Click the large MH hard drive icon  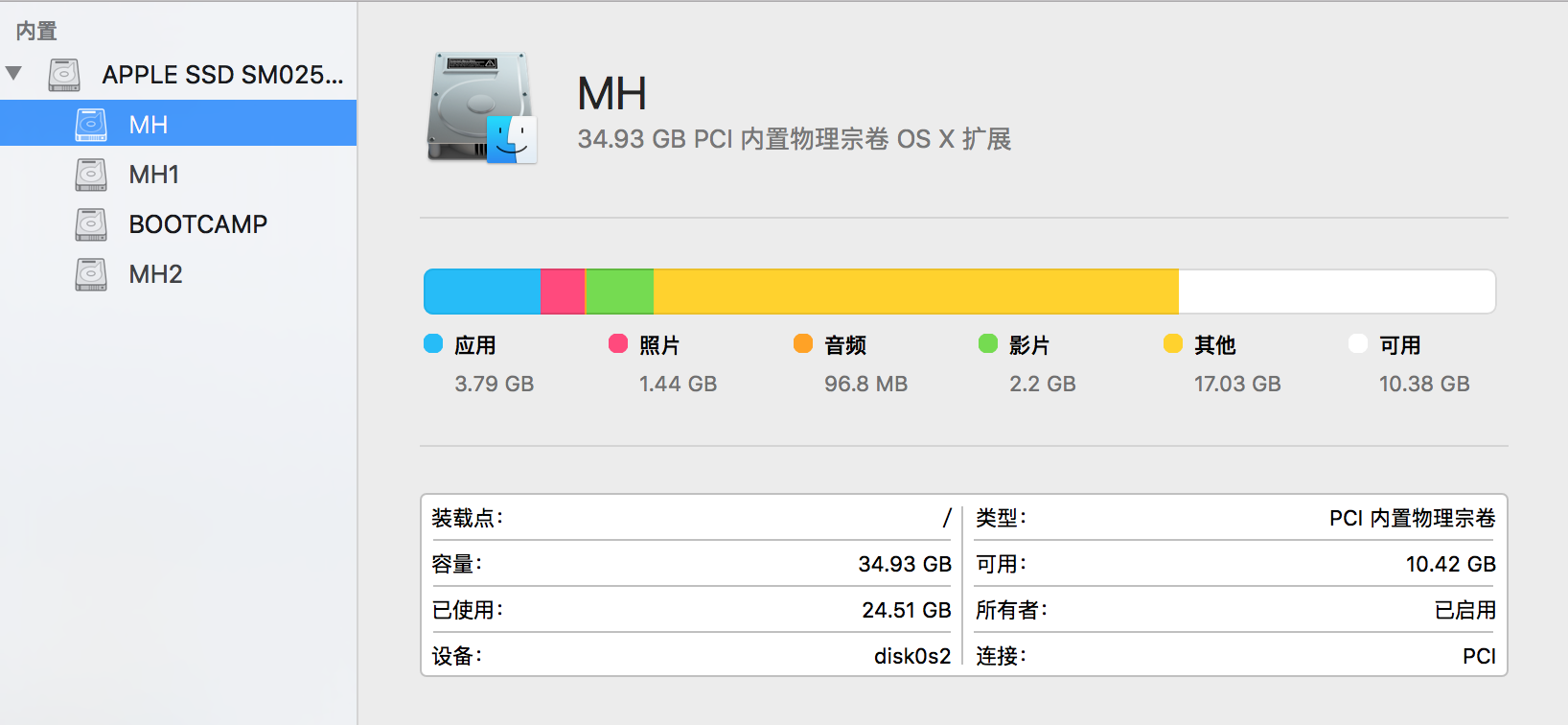click(481, 107)
